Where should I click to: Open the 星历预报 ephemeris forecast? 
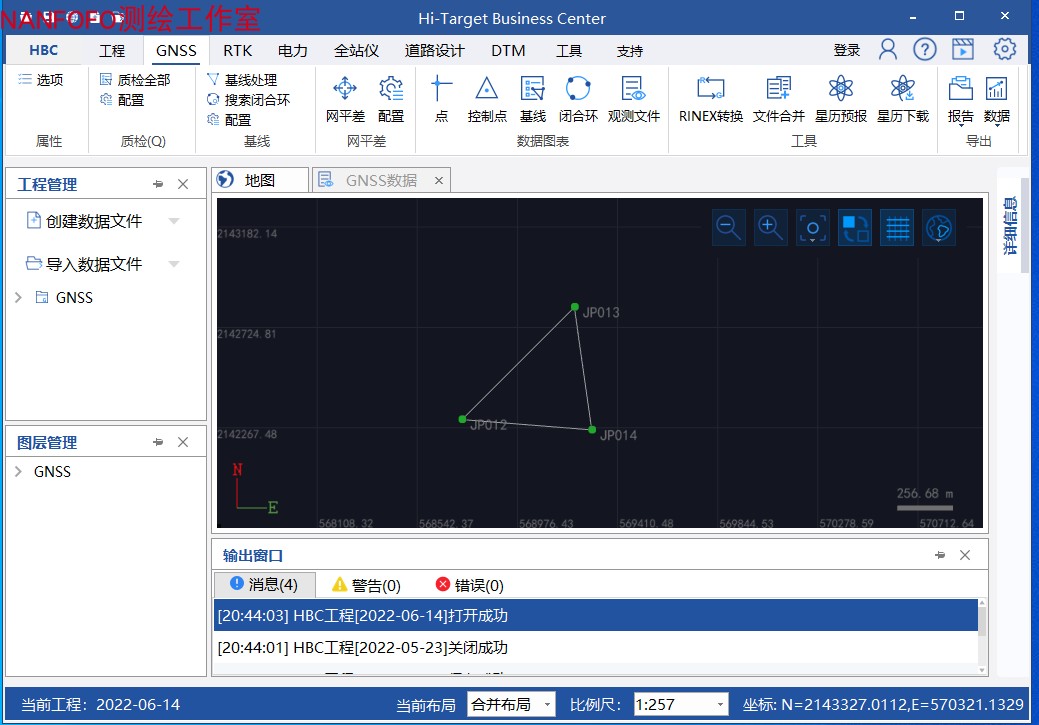(841, 99)
